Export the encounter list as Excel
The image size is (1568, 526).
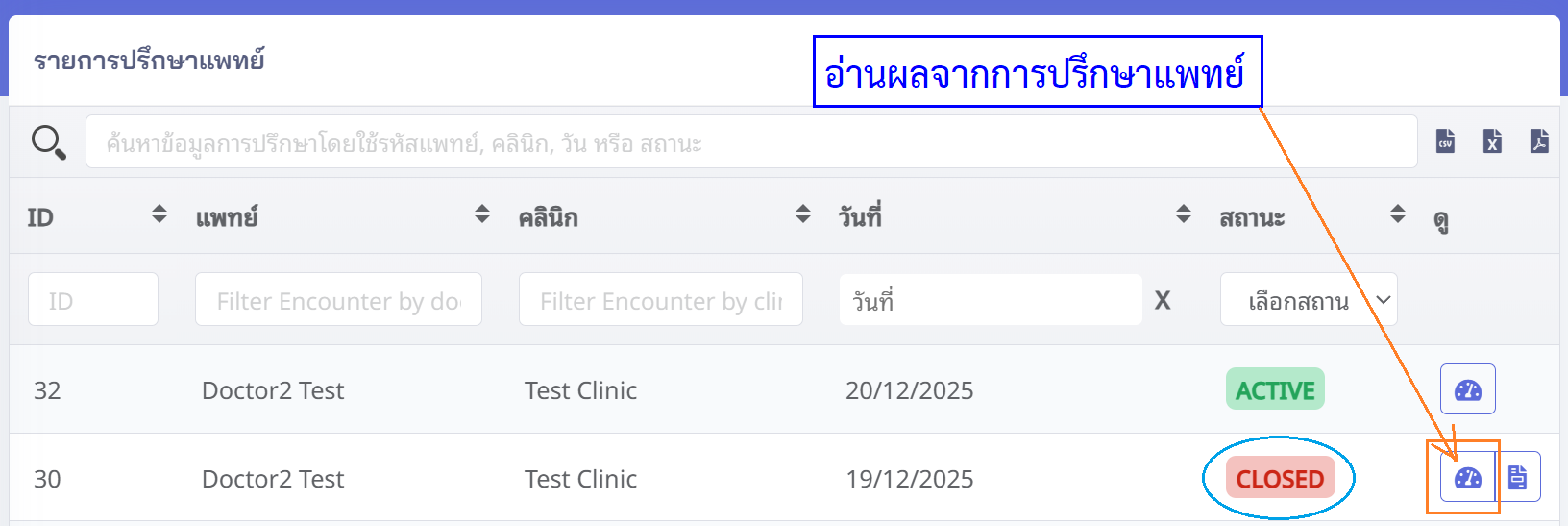[1492, 141]
